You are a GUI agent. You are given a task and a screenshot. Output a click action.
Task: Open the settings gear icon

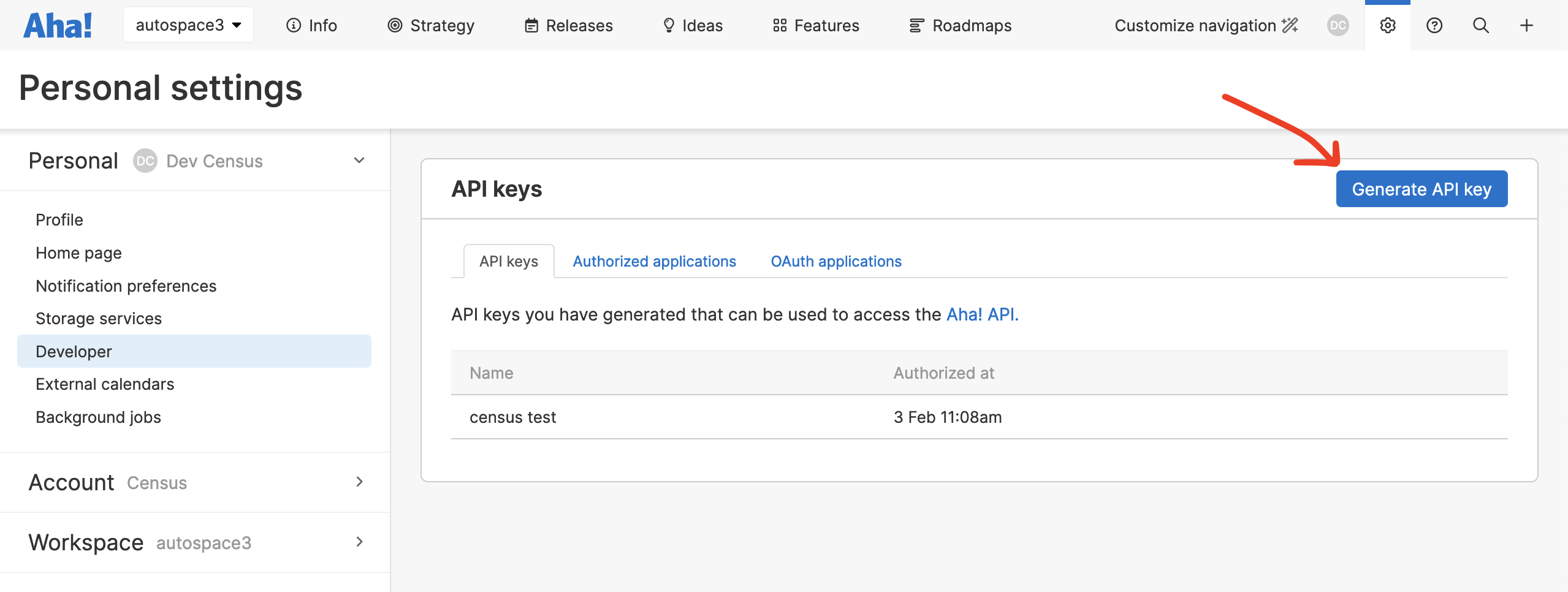click(1387, 26)
